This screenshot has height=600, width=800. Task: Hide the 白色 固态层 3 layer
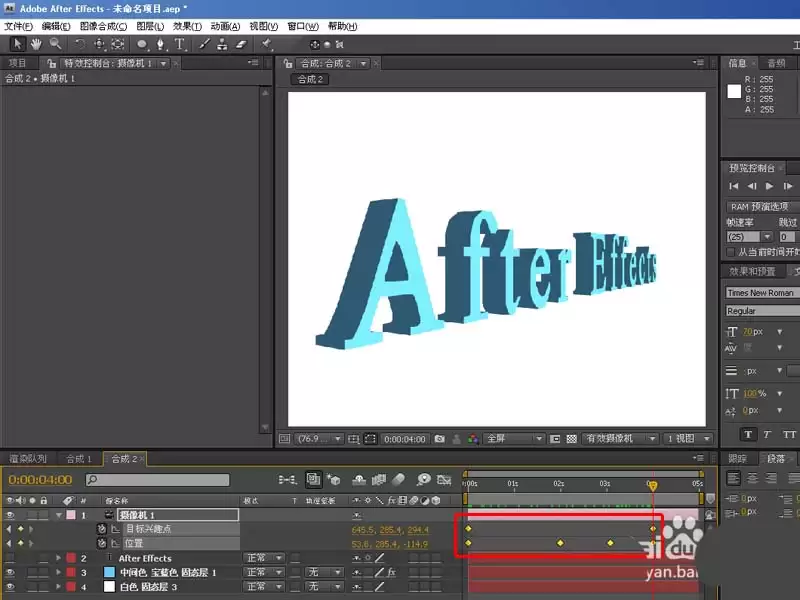10,587
